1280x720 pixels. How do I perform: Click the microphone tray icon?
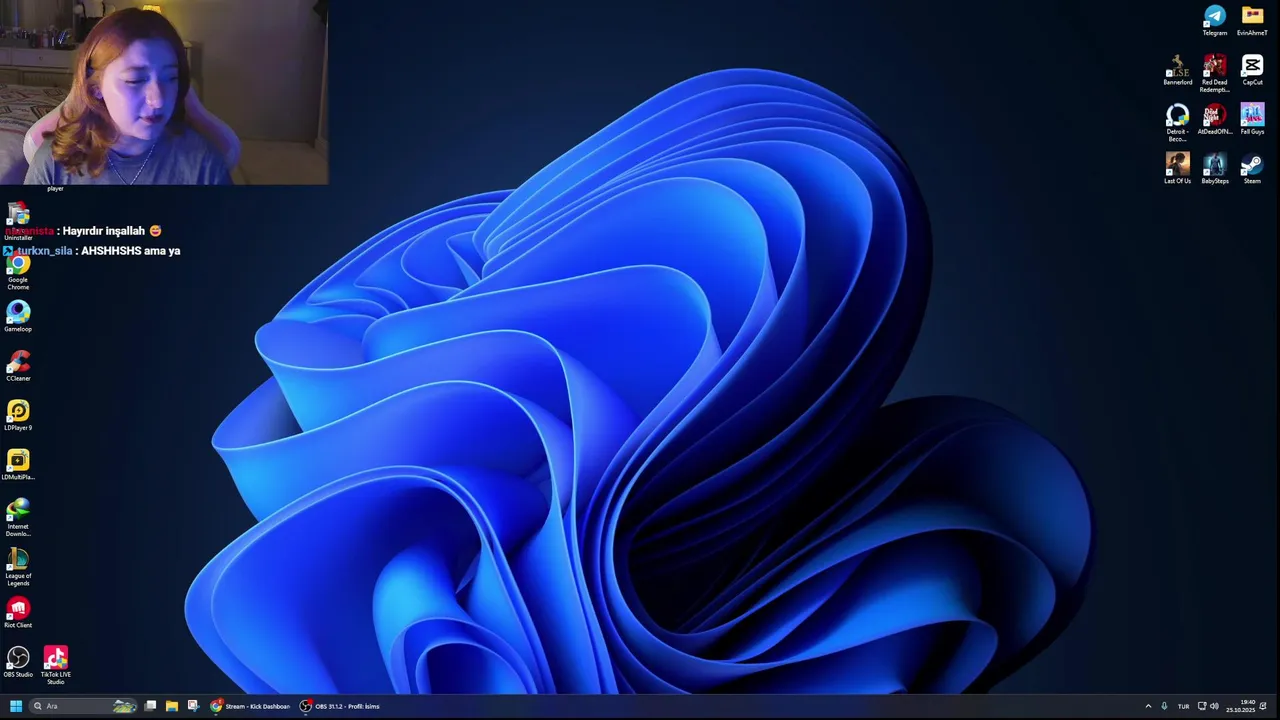point(1164,706)
